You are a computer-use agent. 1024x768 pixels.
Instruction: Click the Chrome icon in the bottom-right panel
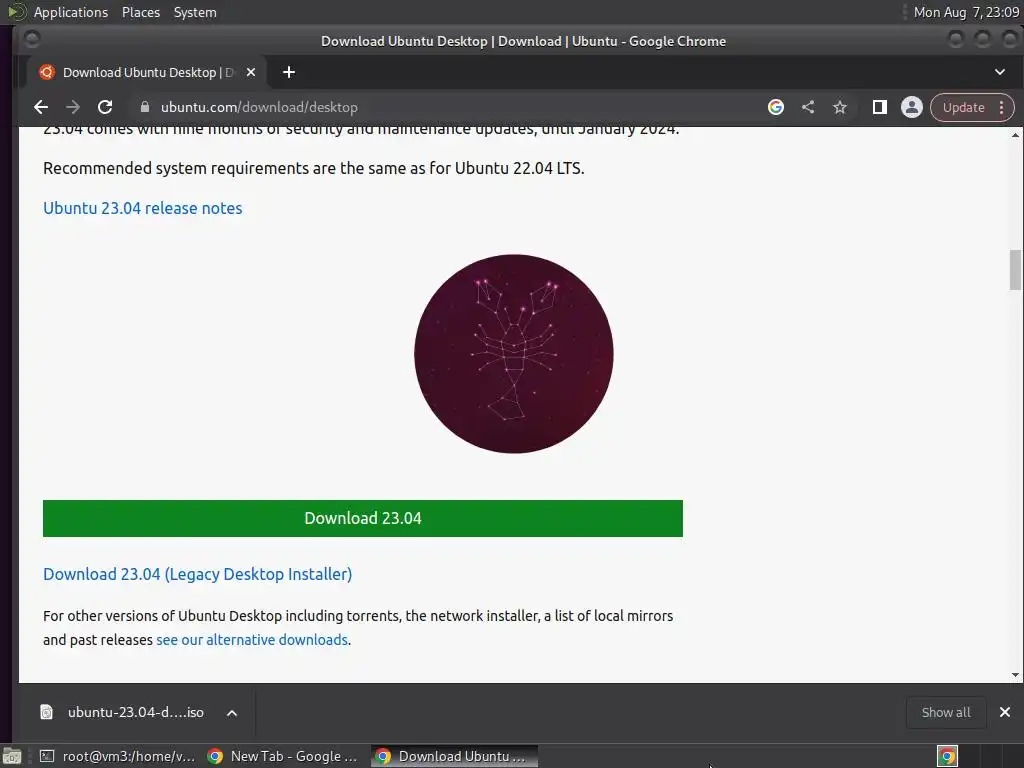[947, 756]
